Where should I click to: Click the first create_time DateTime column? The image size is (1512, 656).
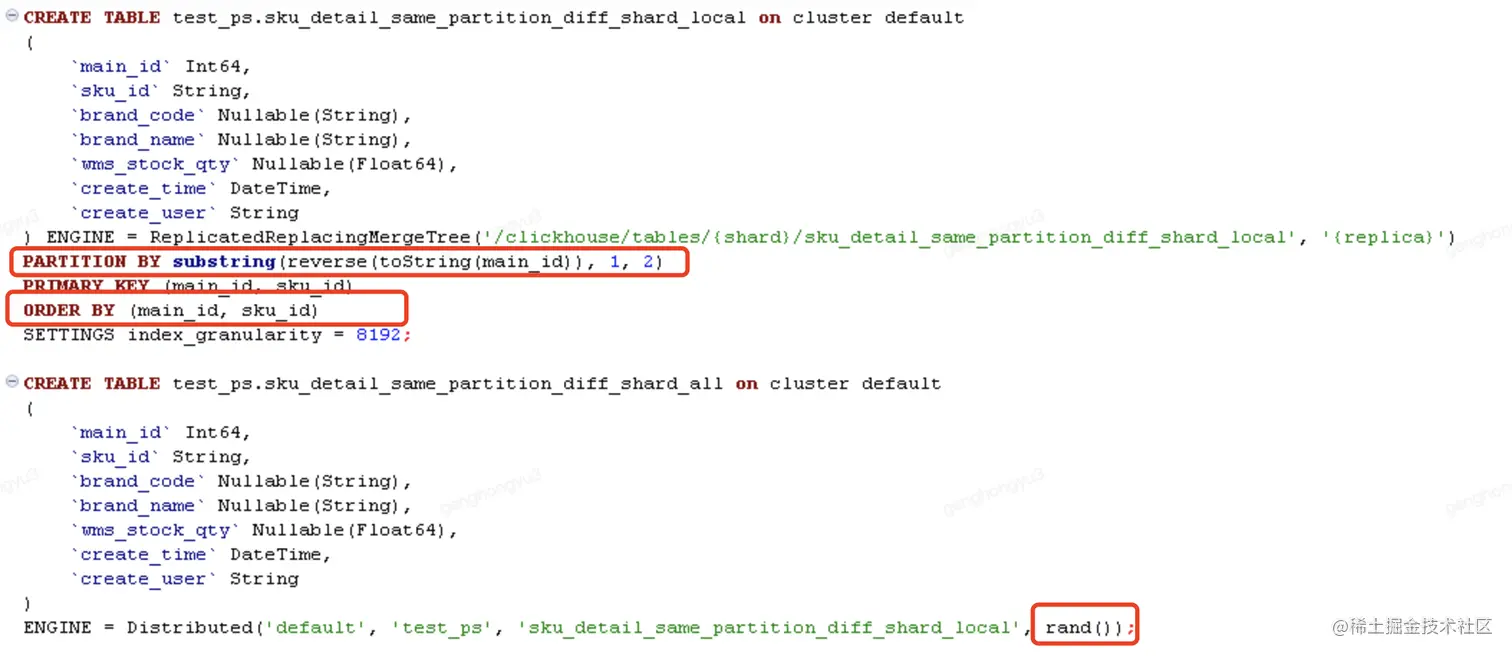(x=200, y=188)
